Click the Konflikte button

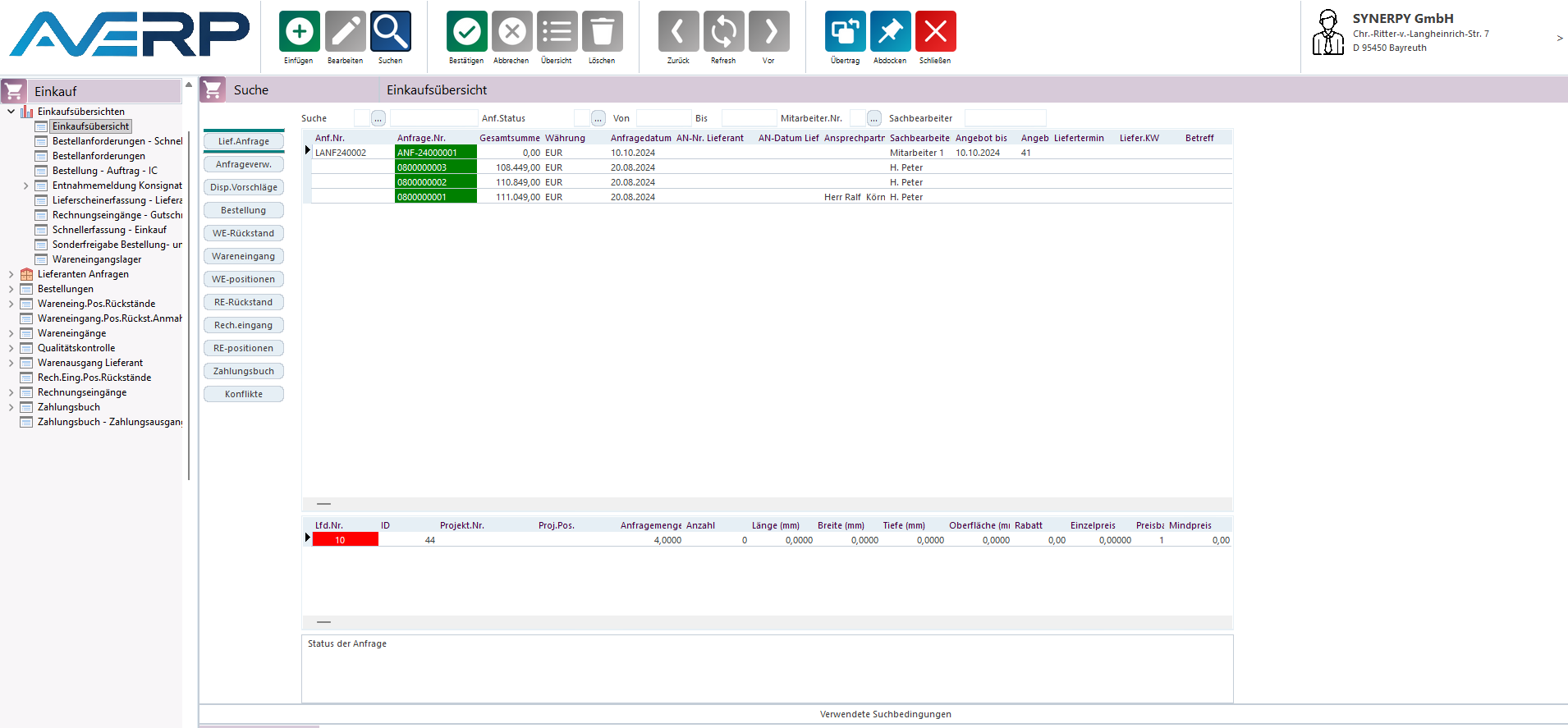(x=244, y=394)
